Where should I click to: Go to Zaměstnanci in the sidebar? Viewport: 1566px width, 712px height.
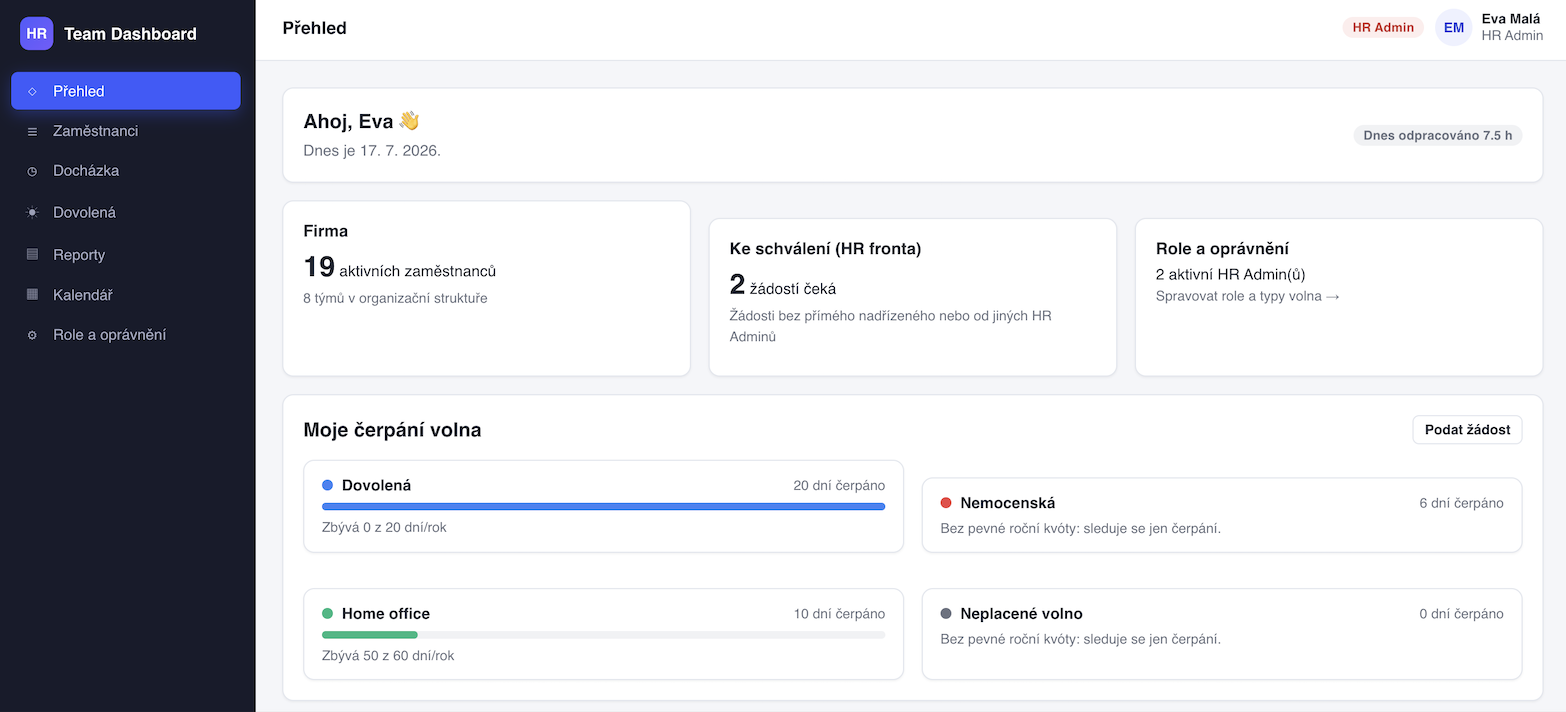click(126, 131)
